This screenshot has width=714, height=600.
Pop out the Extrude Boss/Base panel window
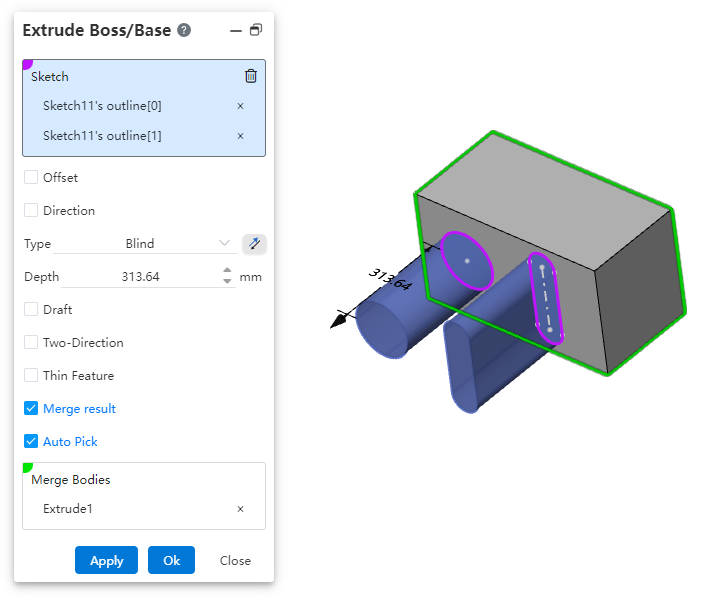tap(256, 30)
